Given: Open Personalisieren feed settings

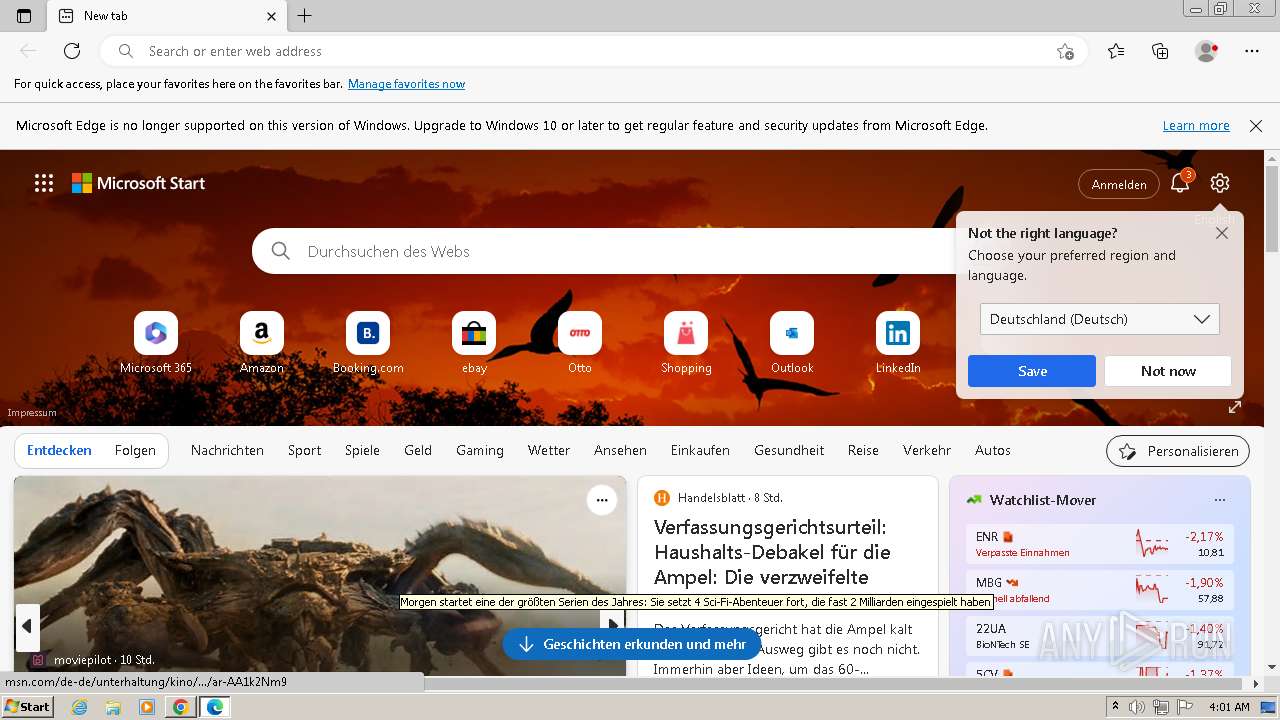Looking at the screenshot, I should [1178, 451].
